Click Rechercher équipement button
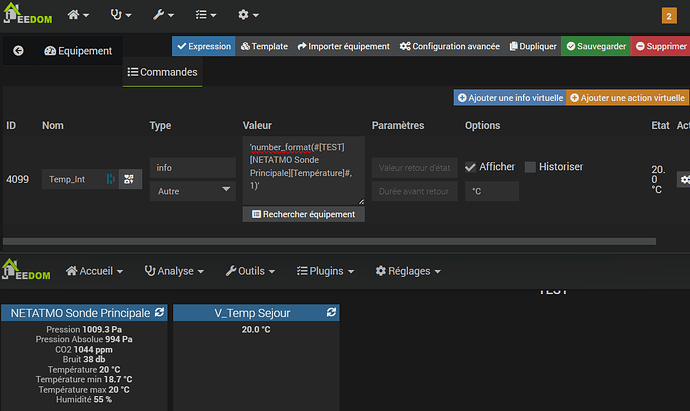The image size is (690, 411). 304,214
